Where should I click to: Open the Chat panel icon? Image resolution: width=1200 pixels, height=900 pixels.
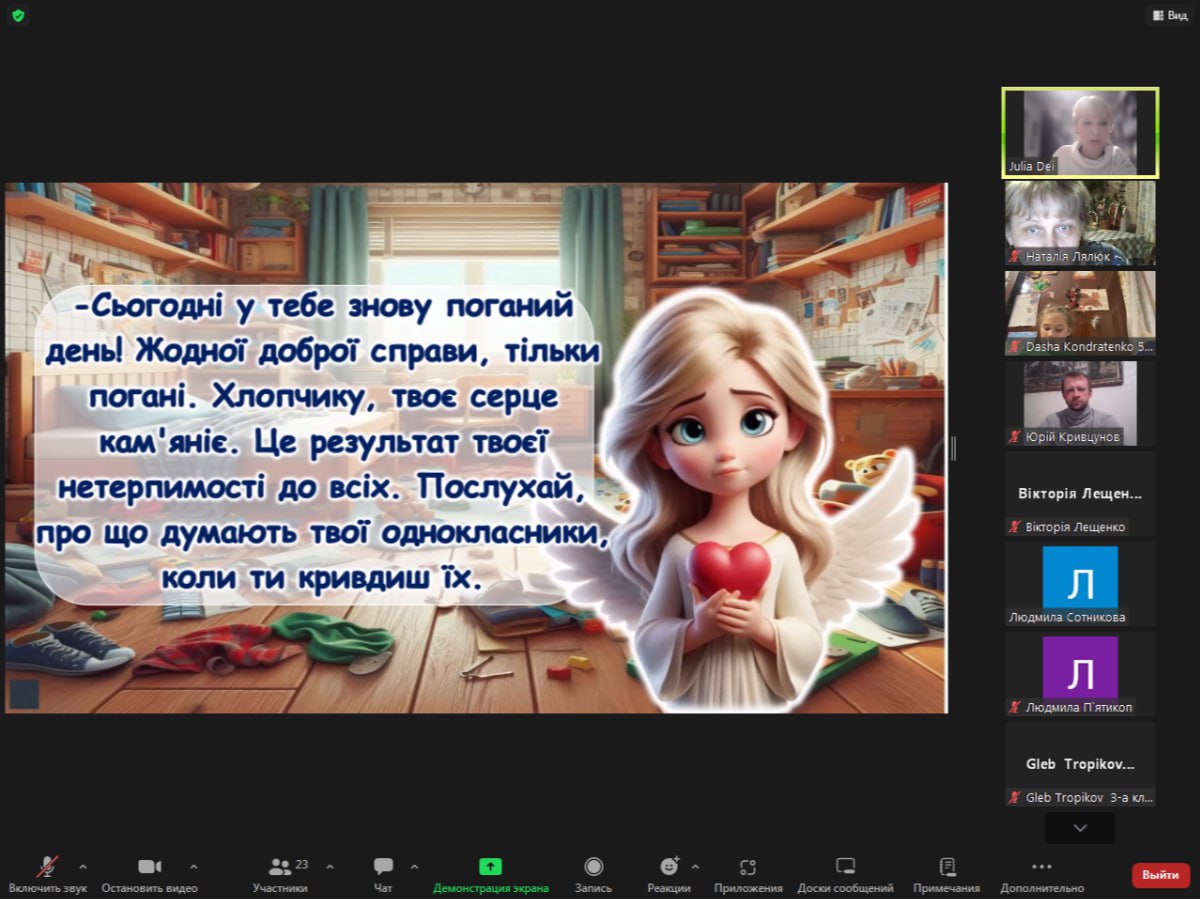coord(383,866)
